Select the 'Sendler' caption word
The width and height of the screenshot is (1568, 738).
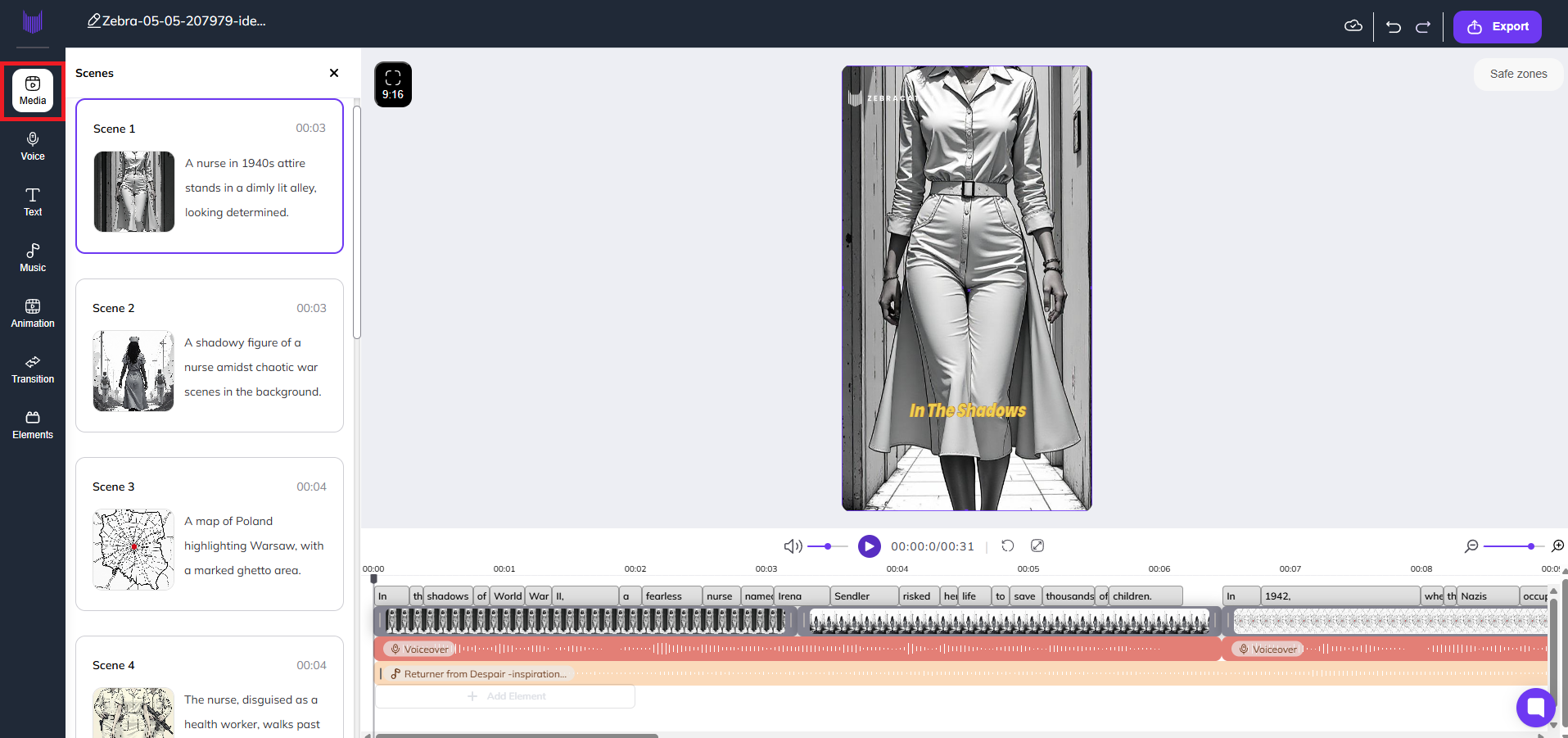(865, 596)
